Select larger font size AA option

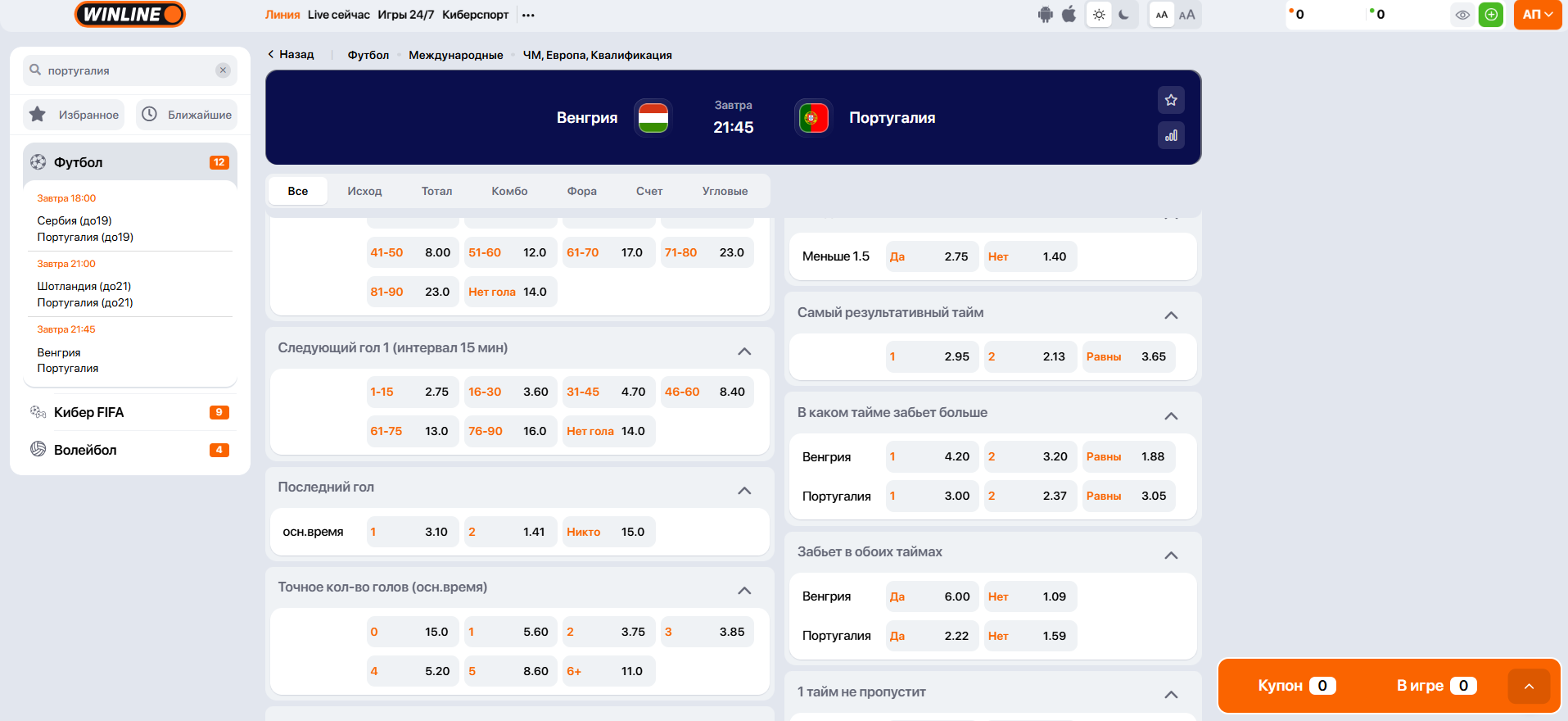(1186, 15)
